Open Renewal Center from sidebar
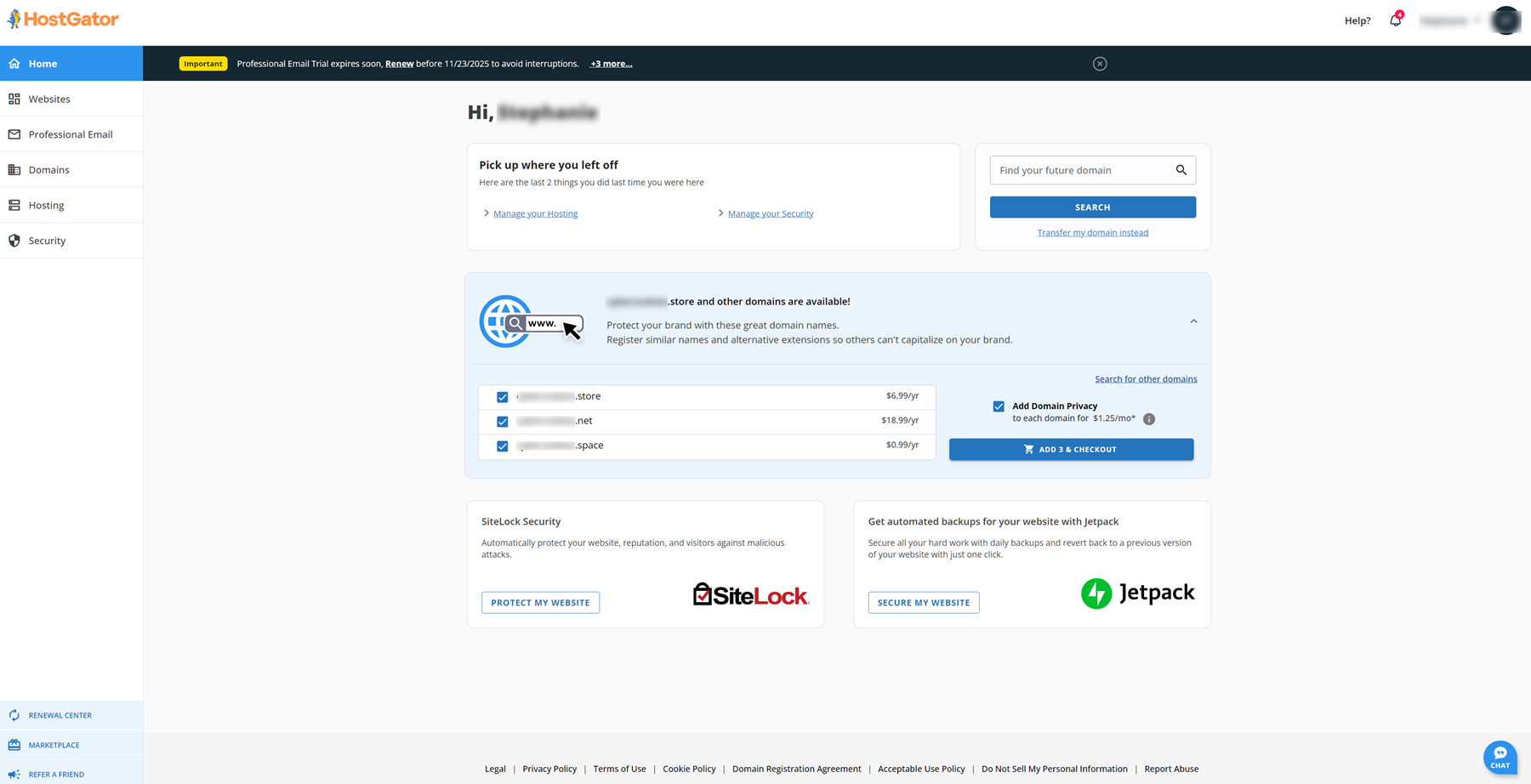This screenshot has height=784, width=1531. (60, 715)
